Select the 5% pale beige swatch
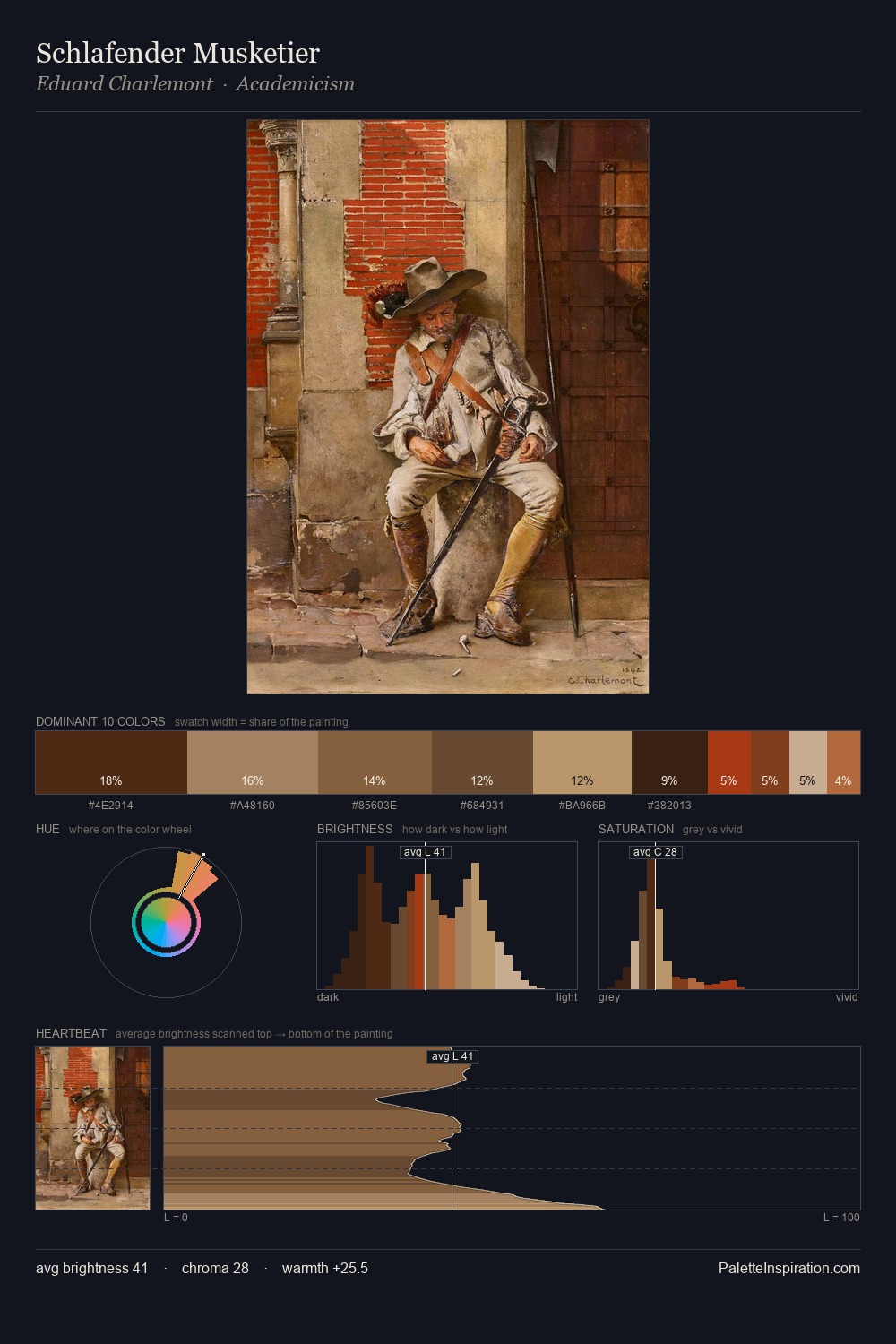Screen dimensions: 896x1344 point(808,762)
